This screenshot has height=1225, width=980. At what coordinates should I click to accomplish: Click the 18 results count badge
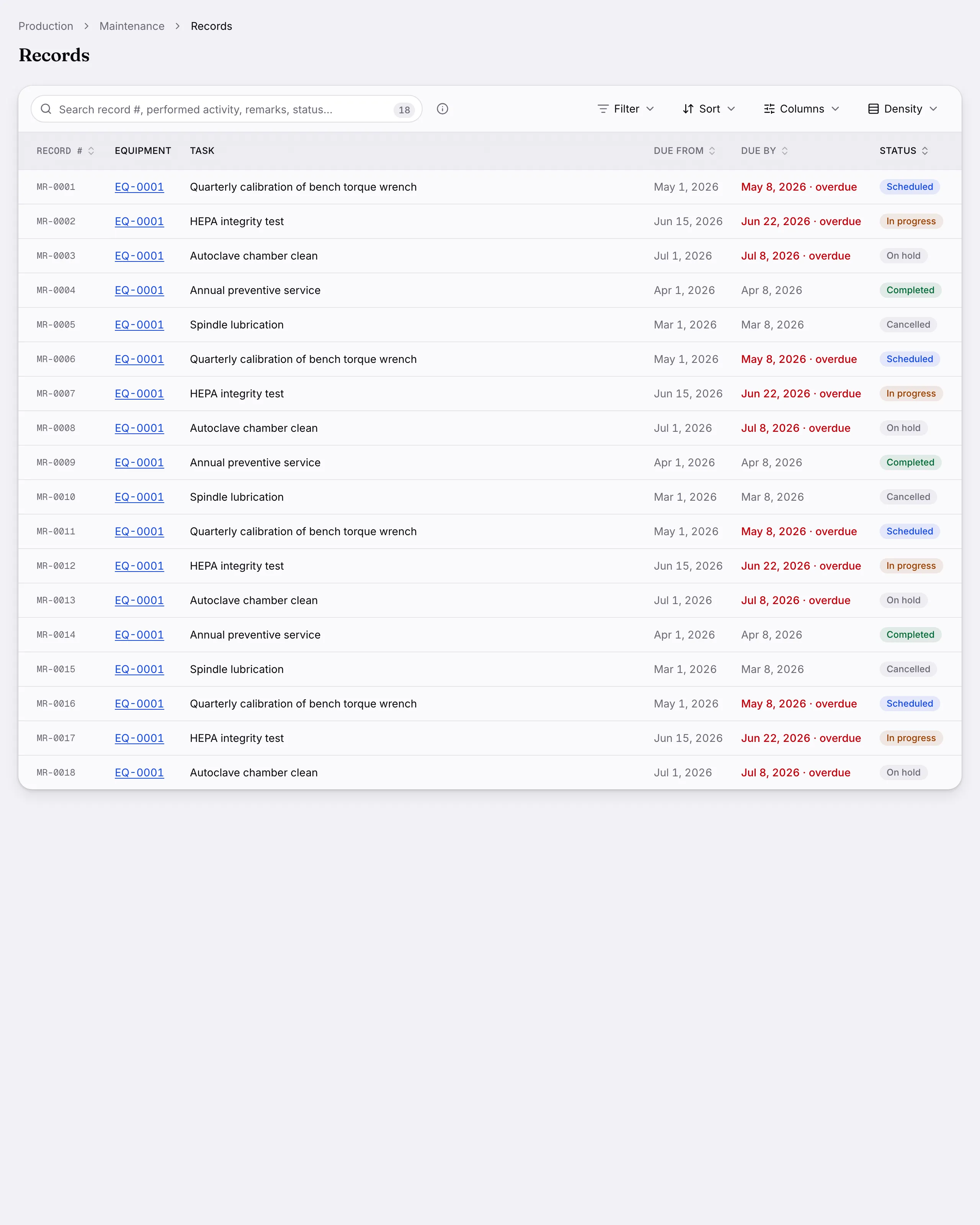404,109
